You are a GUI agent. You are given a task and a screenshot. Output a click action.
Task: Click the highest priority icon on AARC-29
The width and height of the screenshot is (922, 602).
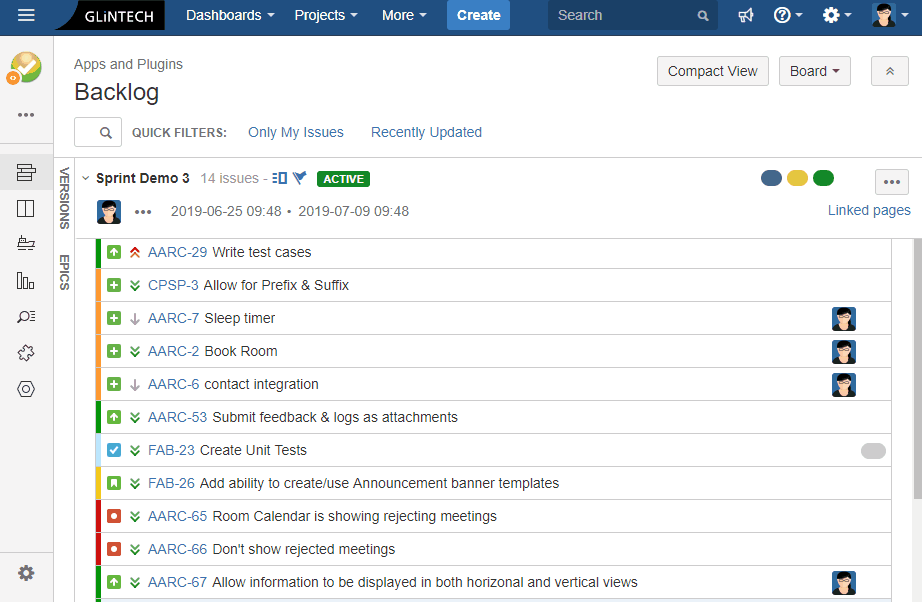(135, 252)
